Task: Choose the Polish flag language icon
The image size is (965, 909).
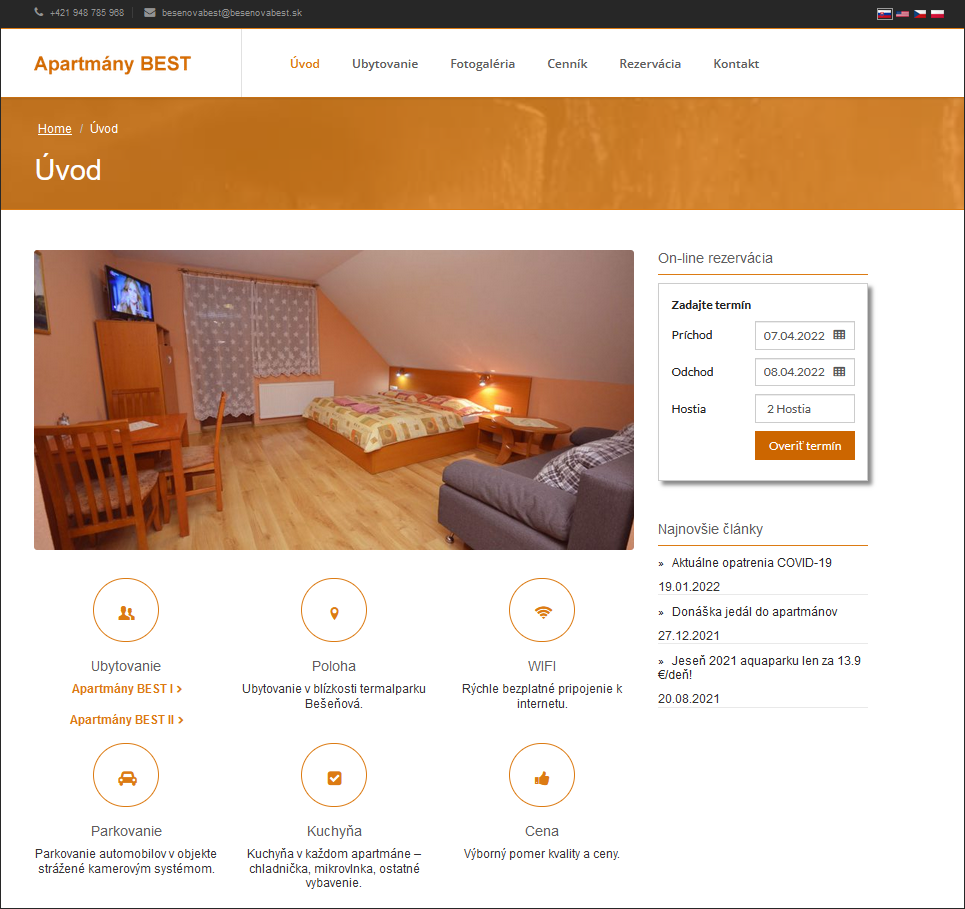Action: (937, 14)
